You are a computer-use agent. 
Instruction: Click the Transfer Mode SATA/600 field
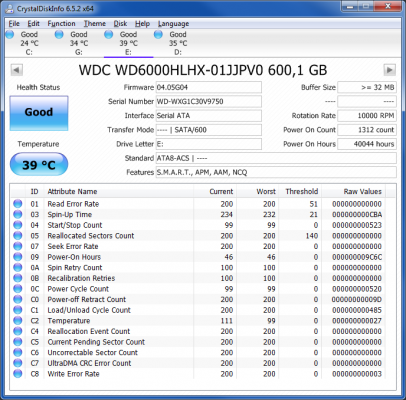(x=209, y=130)
